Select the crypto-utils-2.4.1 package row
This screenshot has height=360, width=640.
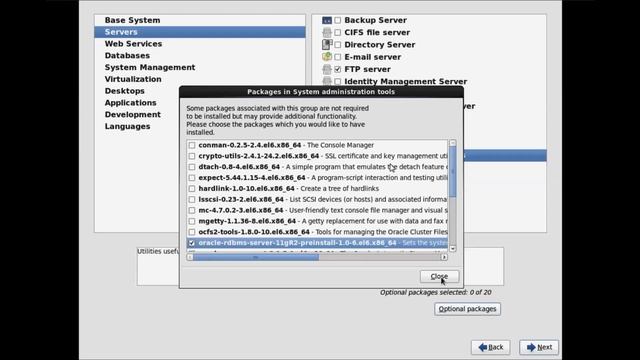[x=317, y=156]
